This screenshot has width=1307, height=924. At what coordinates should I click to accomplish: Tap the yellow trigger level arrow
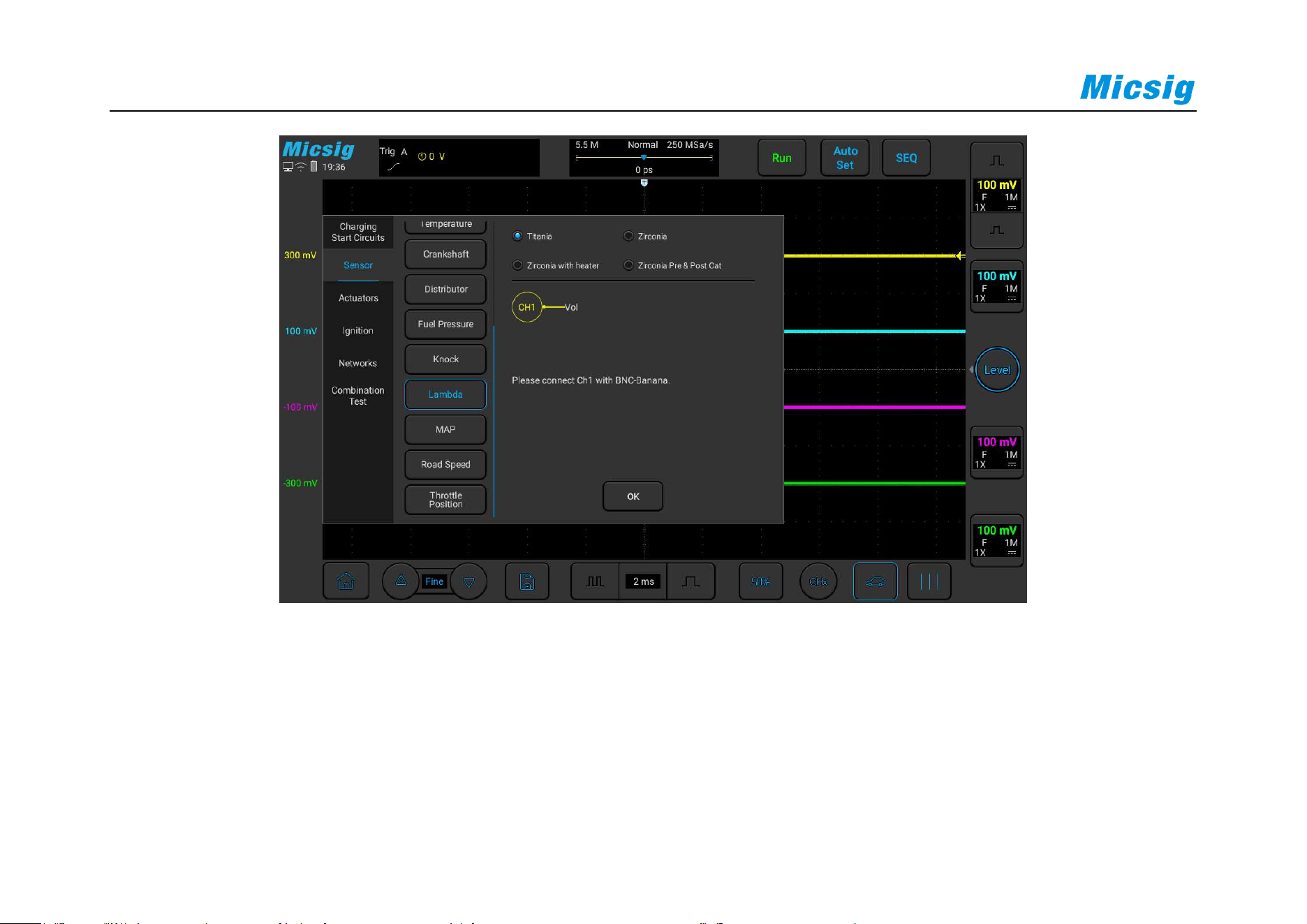[x=961, y=256]
